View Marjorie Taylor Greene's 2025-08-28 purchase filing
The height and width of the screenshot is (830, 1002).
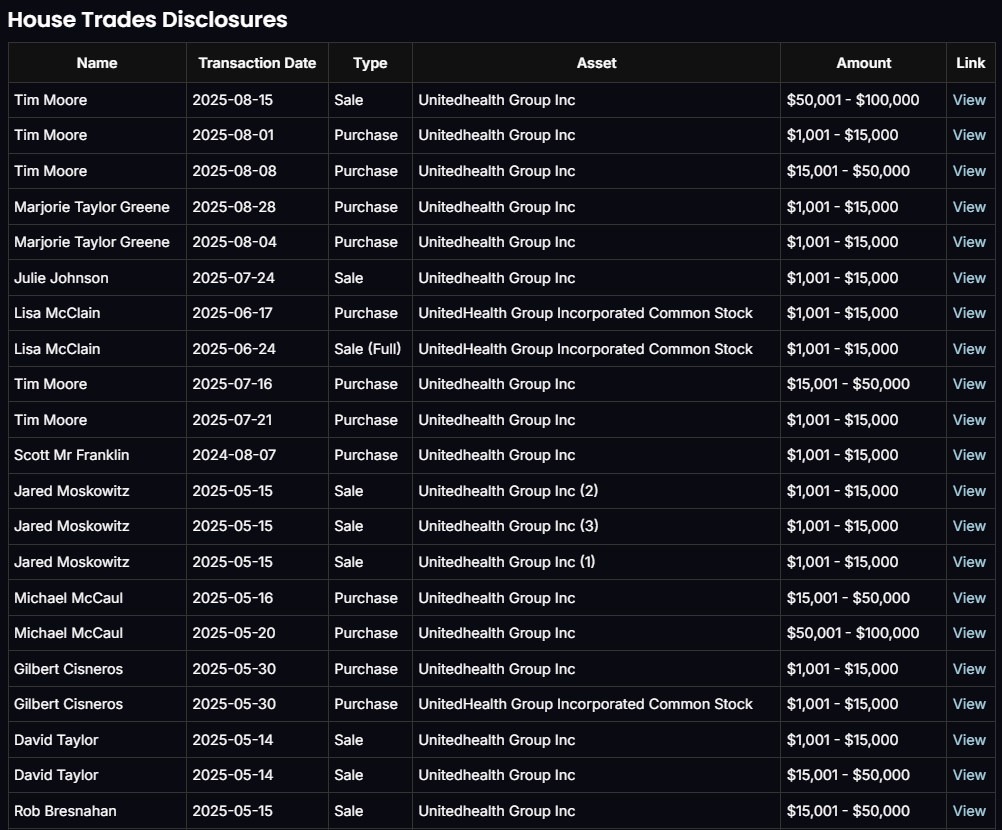click(969, 207)
